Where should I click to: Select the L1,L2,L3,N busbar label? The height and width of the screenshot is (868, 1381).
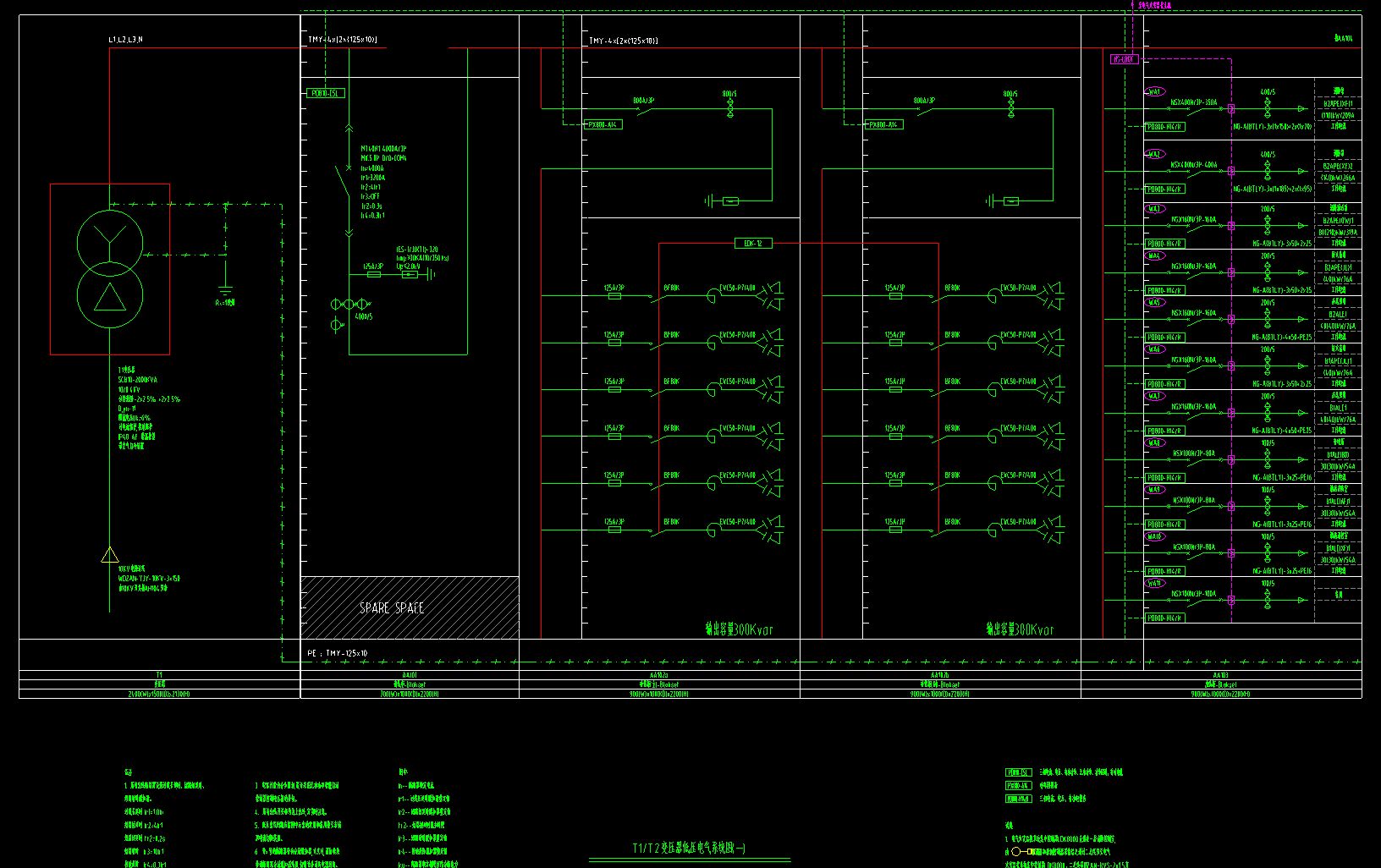[125, 40]
